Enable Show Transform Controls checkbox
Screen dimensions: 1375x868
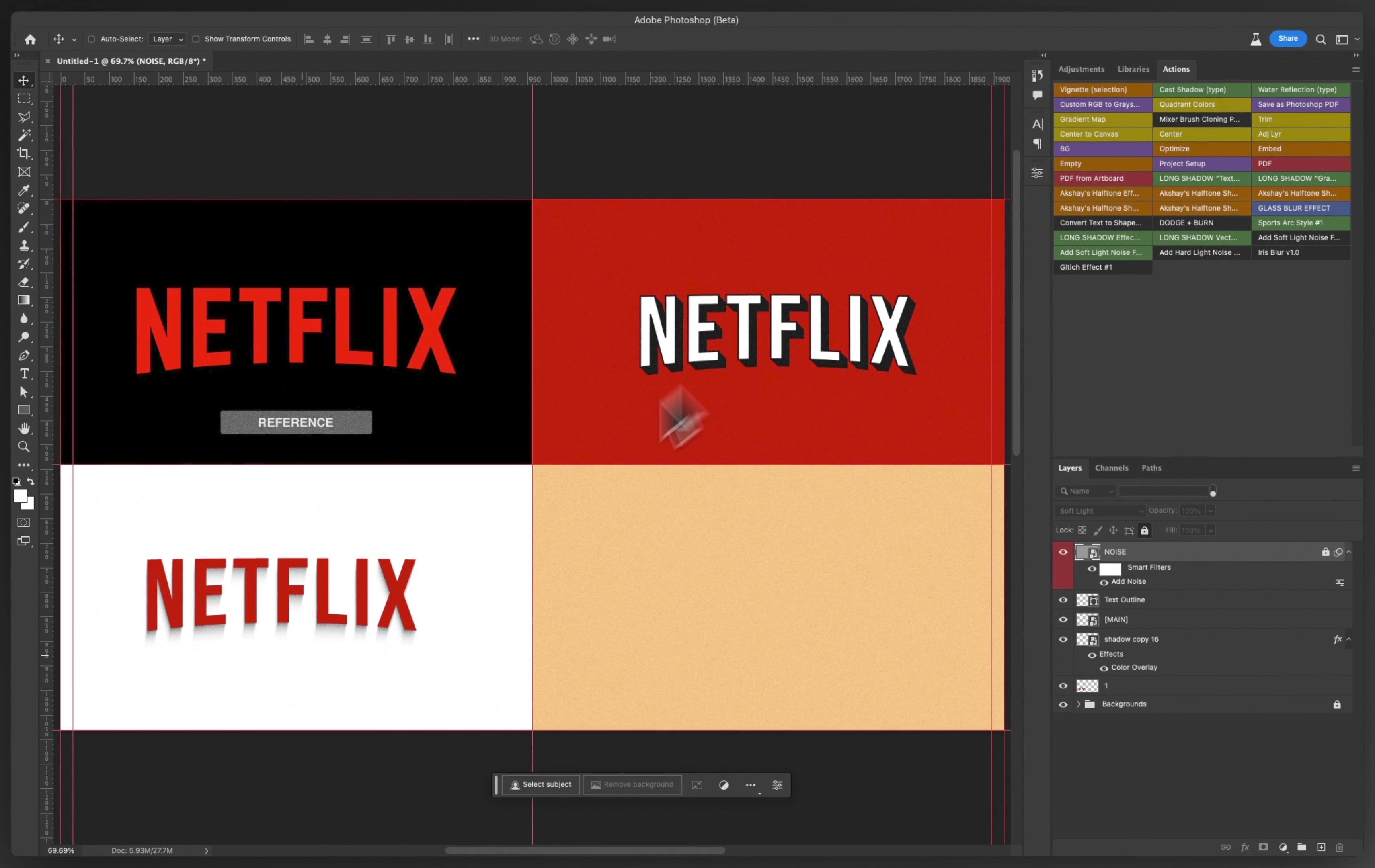pyautogui.click(x=196, y=39)
